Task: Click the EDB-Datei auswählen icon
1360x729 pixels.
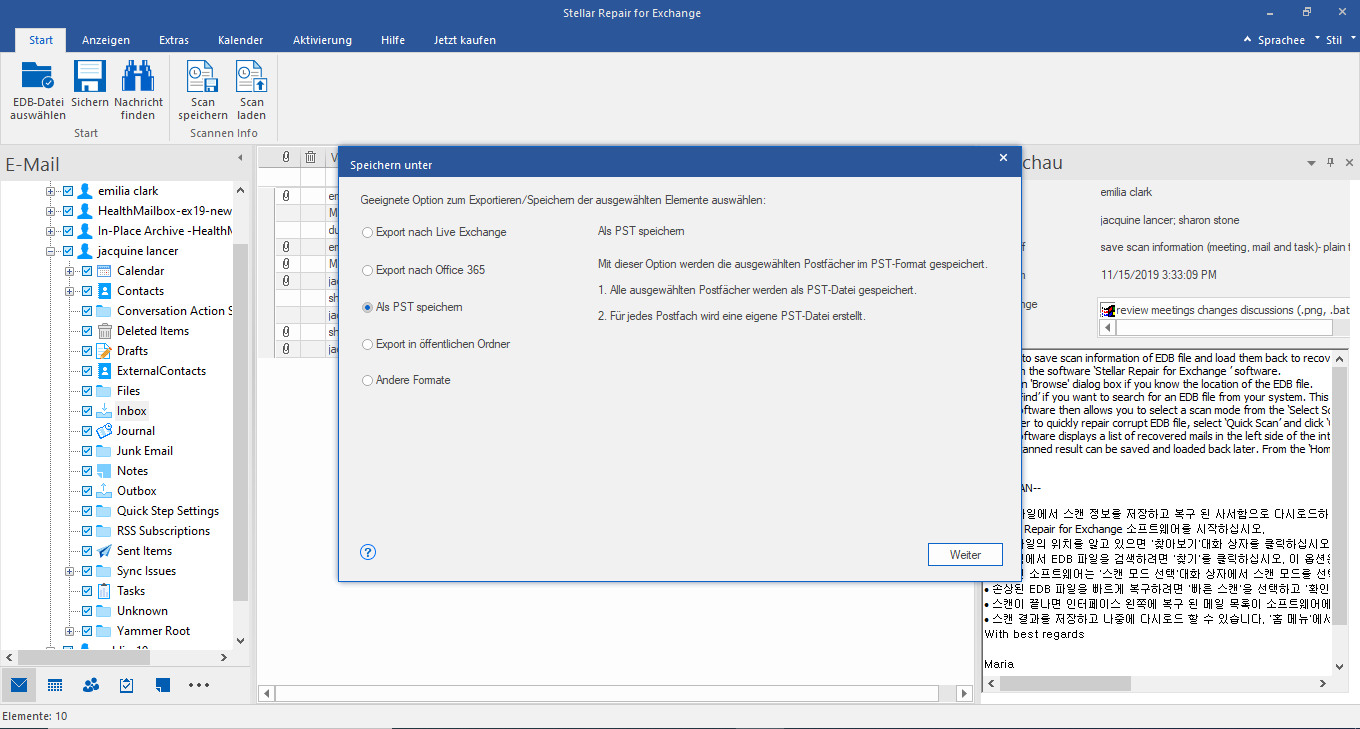Action: [x=38, y=78]
